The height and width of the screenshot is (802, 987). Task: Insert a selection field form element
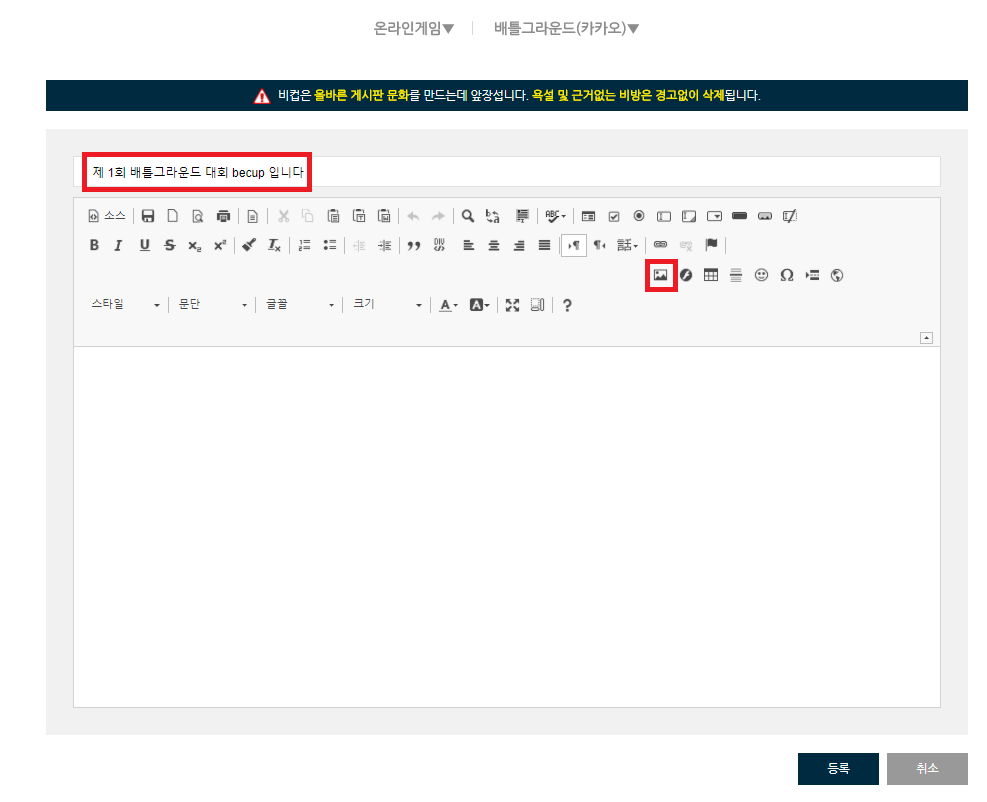pyautogui.click(x=714, y=216)
